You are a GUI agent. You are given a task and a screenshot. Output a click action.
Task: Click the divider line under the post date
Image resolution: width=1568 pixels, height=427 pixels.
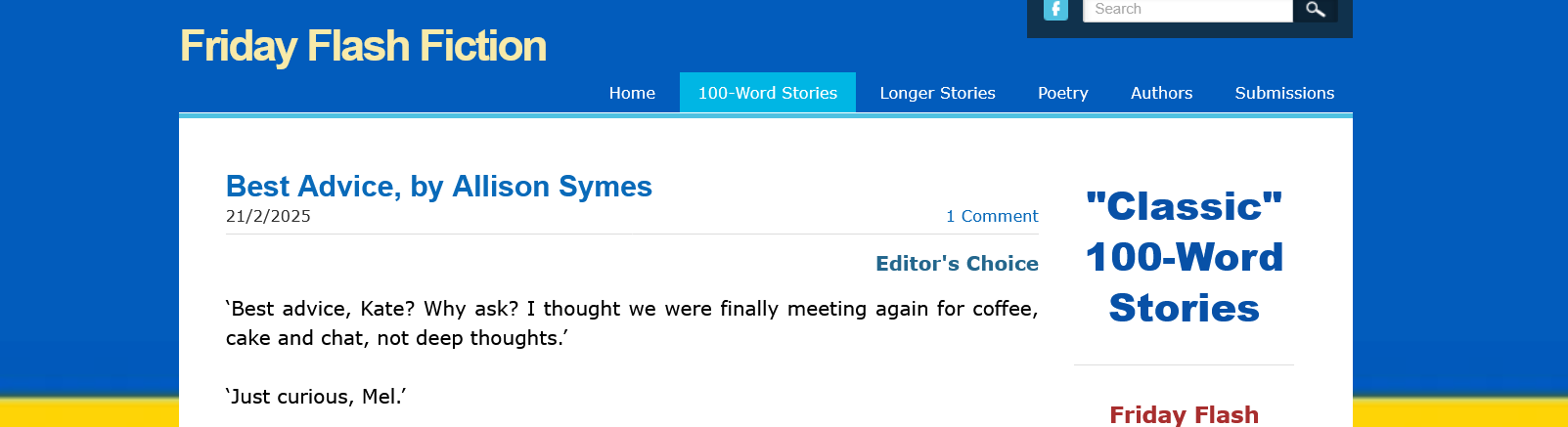coord(631,235)
